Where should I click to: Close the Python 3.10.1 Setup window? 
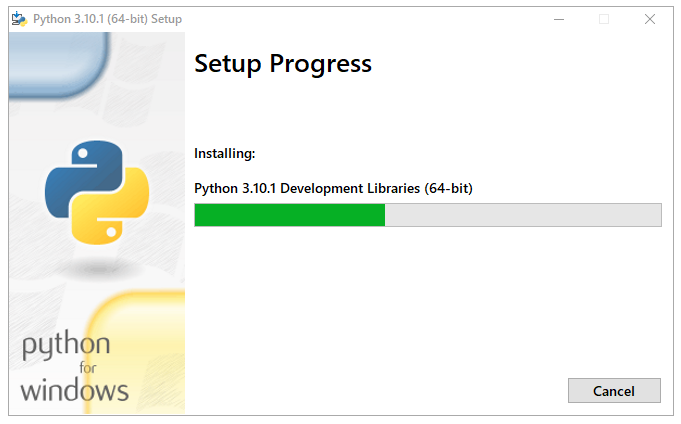[650, 19]
